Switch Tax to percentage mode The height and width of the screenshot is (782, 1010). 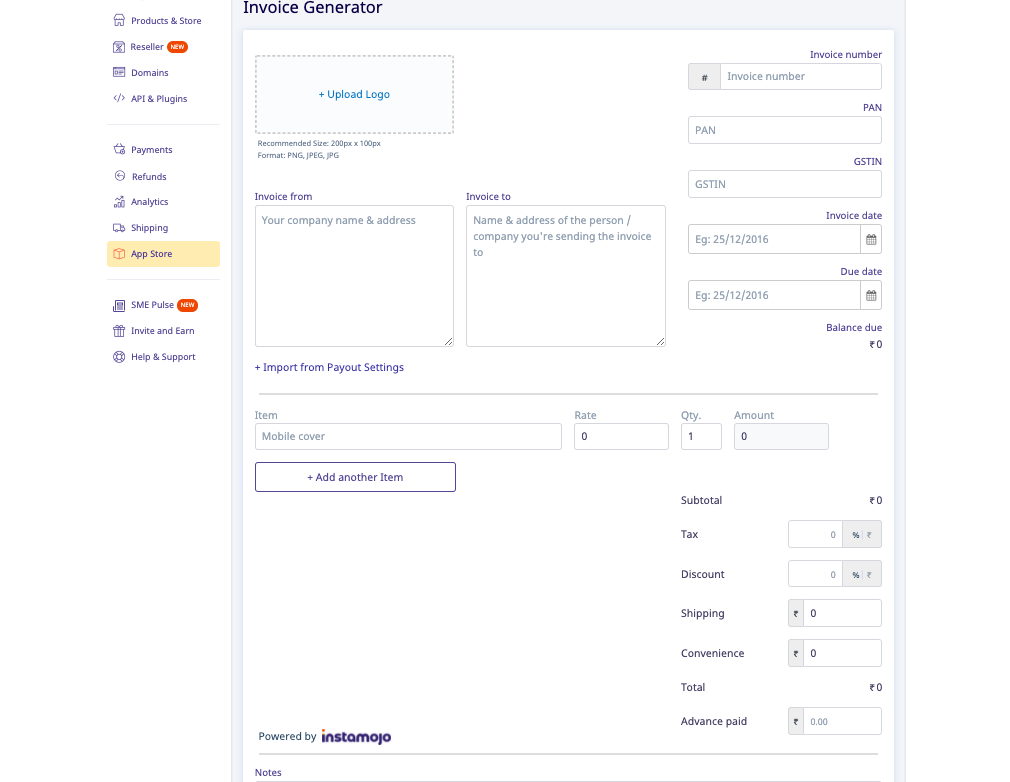click(x=855, y=535)
